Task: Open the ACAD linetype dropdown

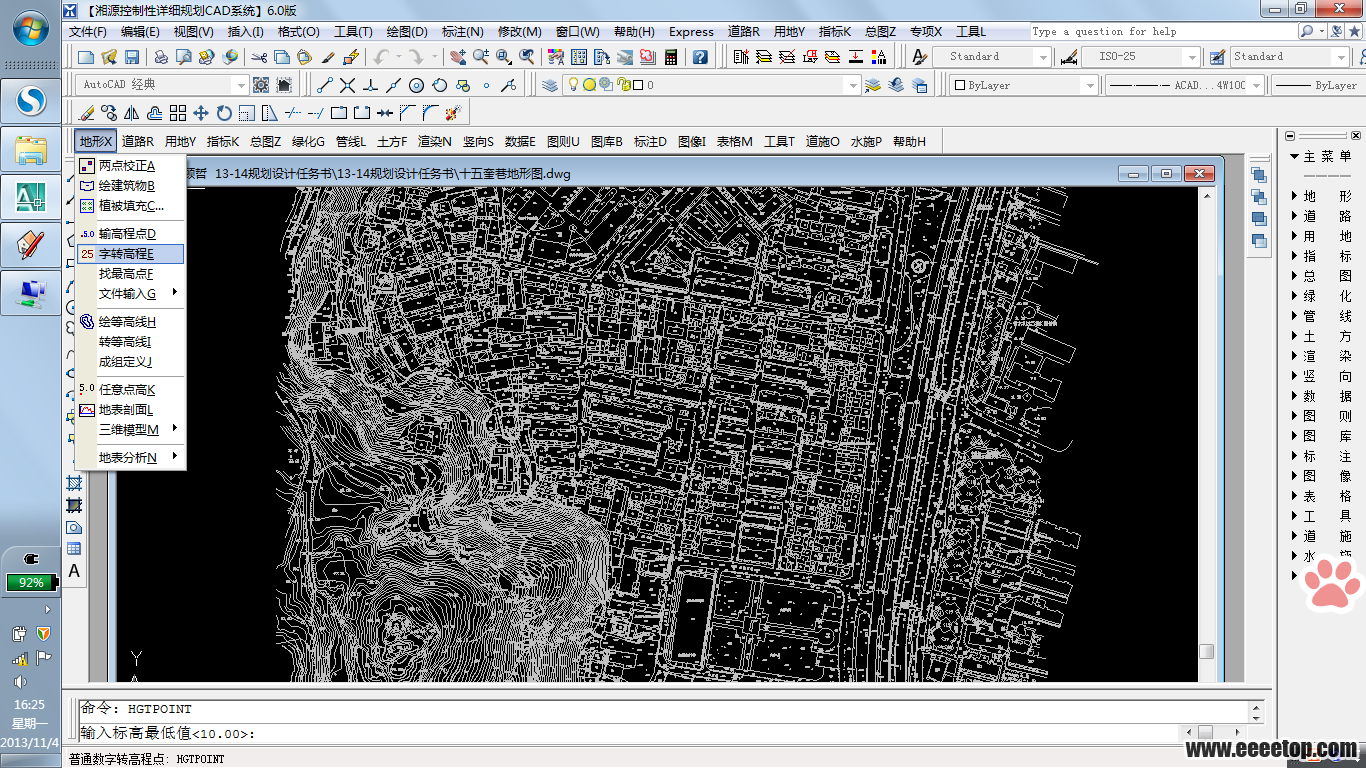Action: [1256, 85]
